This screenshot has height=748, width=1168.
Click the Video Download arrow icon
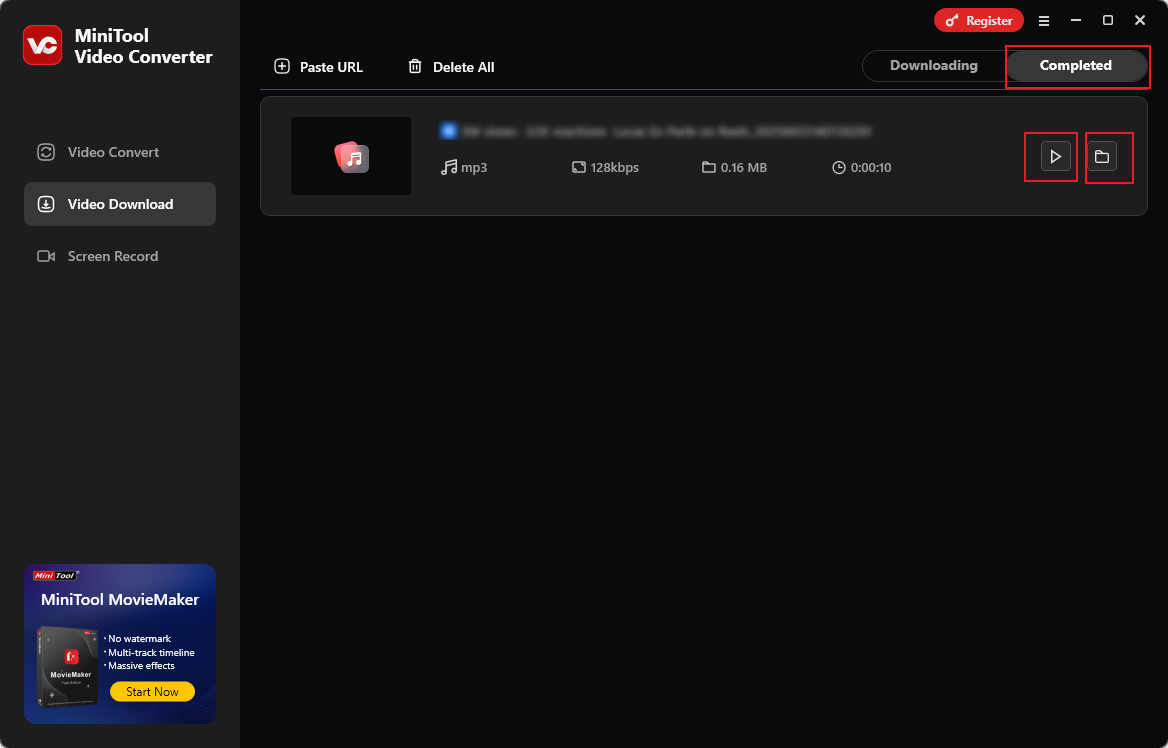tap(46, 204)
